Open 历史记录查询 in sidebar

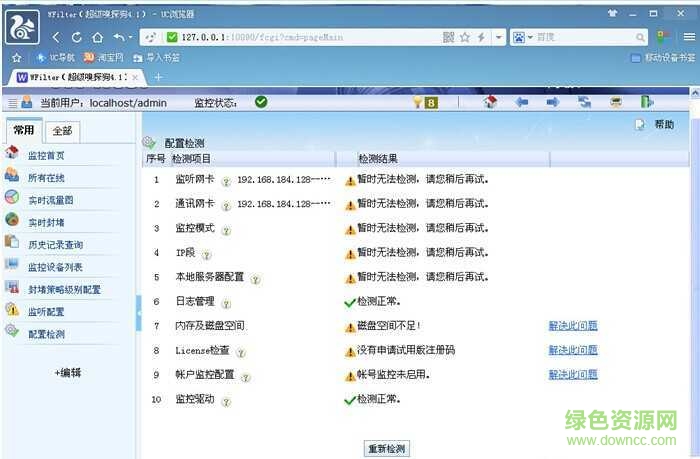pos(55,245)
